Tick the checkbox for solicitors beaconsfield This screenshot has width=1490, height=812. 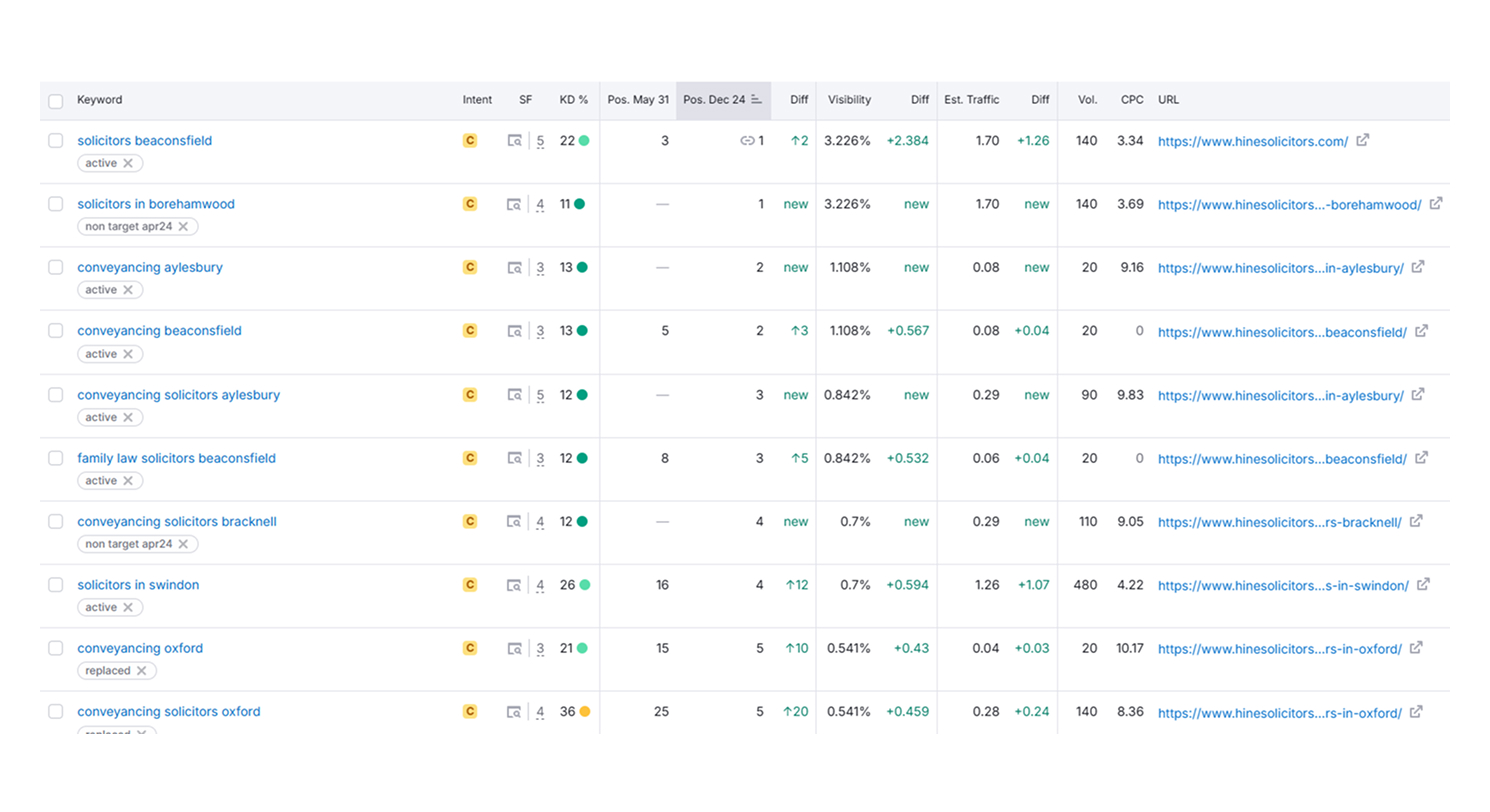pyautogui.click(x=56, y=141)
